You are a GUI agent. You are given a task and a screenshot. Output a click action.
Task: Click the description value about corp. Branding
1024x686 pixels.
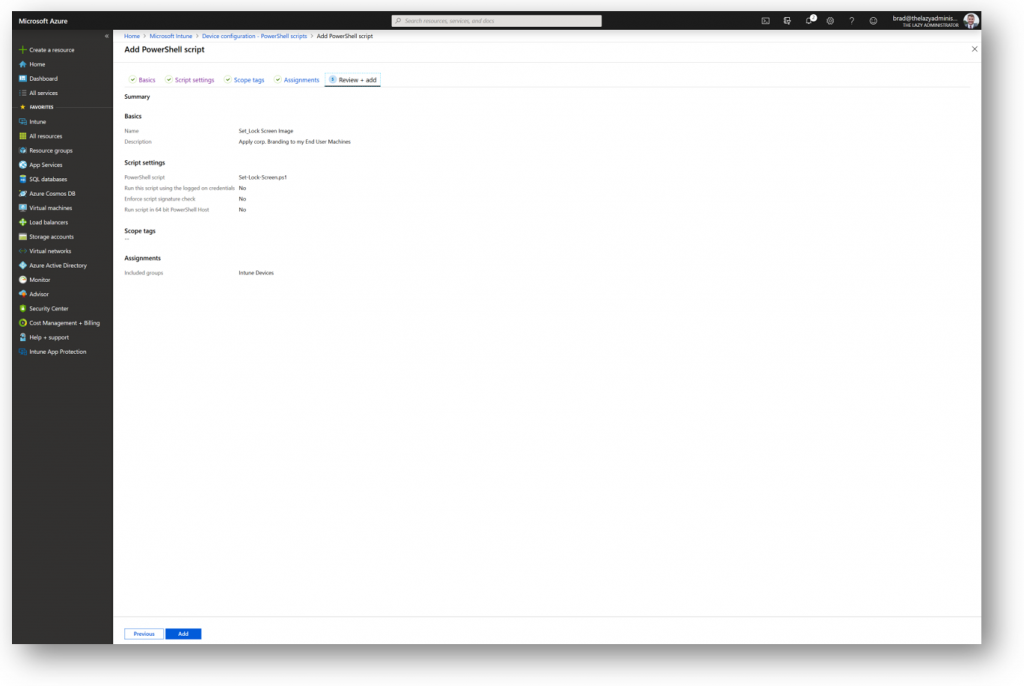tap(295, 142)
